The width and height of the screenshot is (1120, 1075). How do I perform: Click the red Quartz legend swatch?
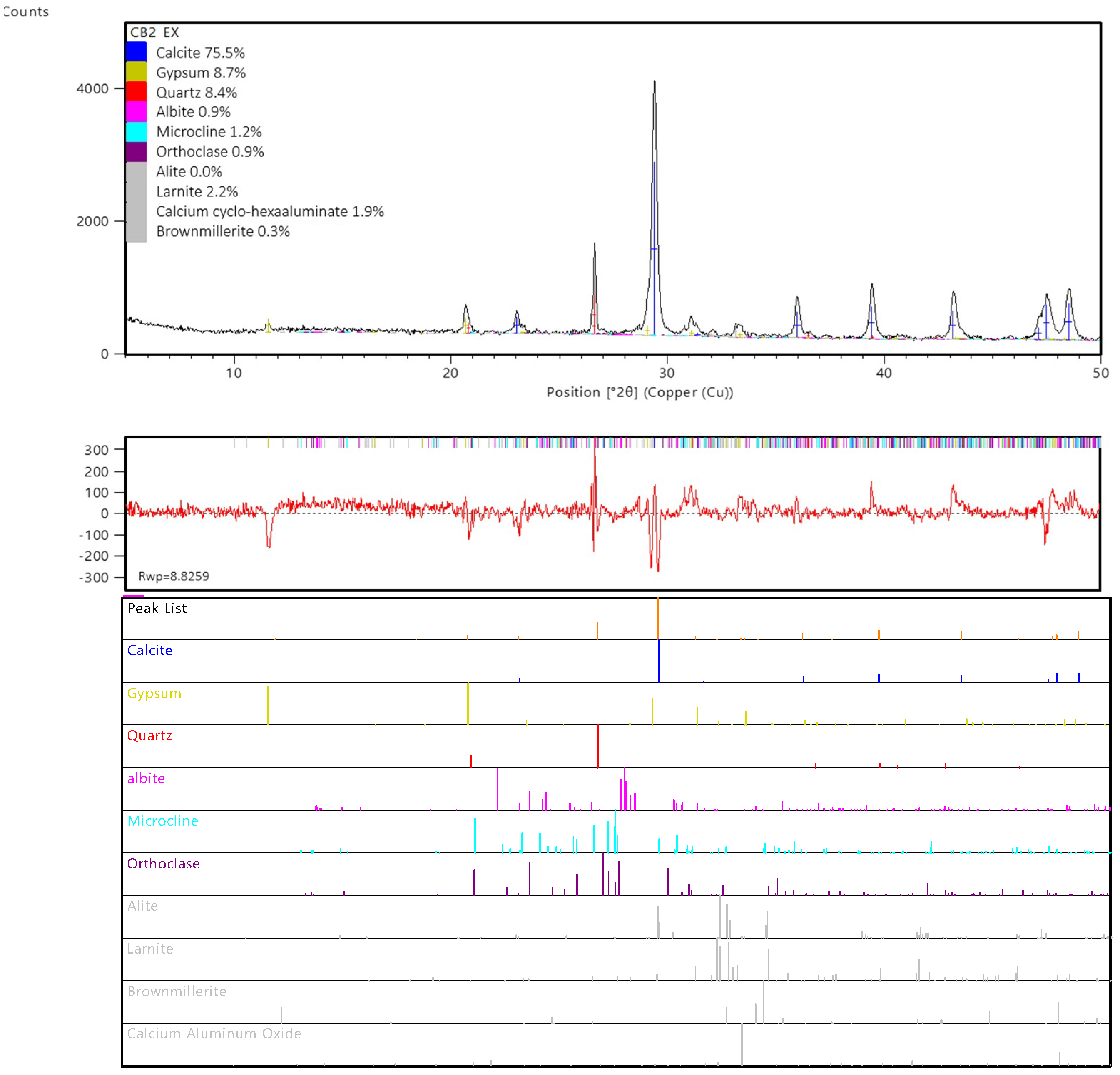(136, 92)
